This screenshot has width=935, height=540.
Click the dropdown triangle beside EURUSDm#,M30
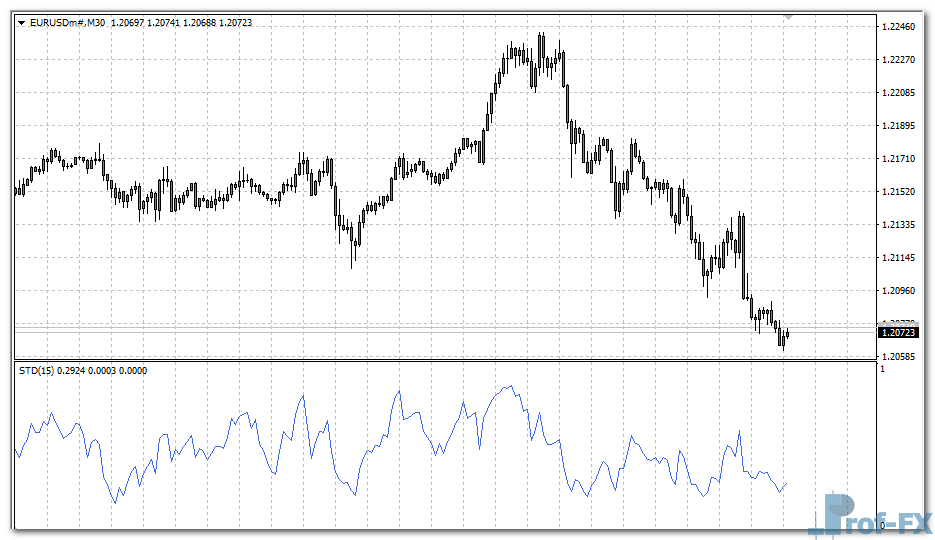[21, 22]
